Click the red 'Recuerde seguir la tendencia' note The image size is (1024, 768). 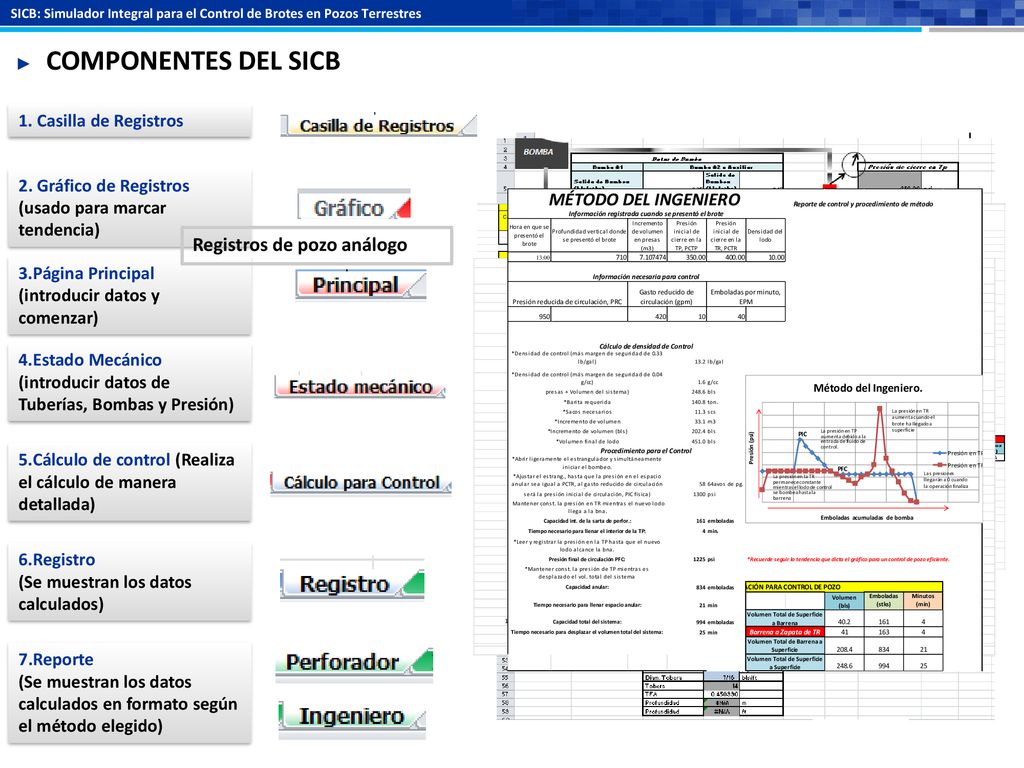[848, 559]
